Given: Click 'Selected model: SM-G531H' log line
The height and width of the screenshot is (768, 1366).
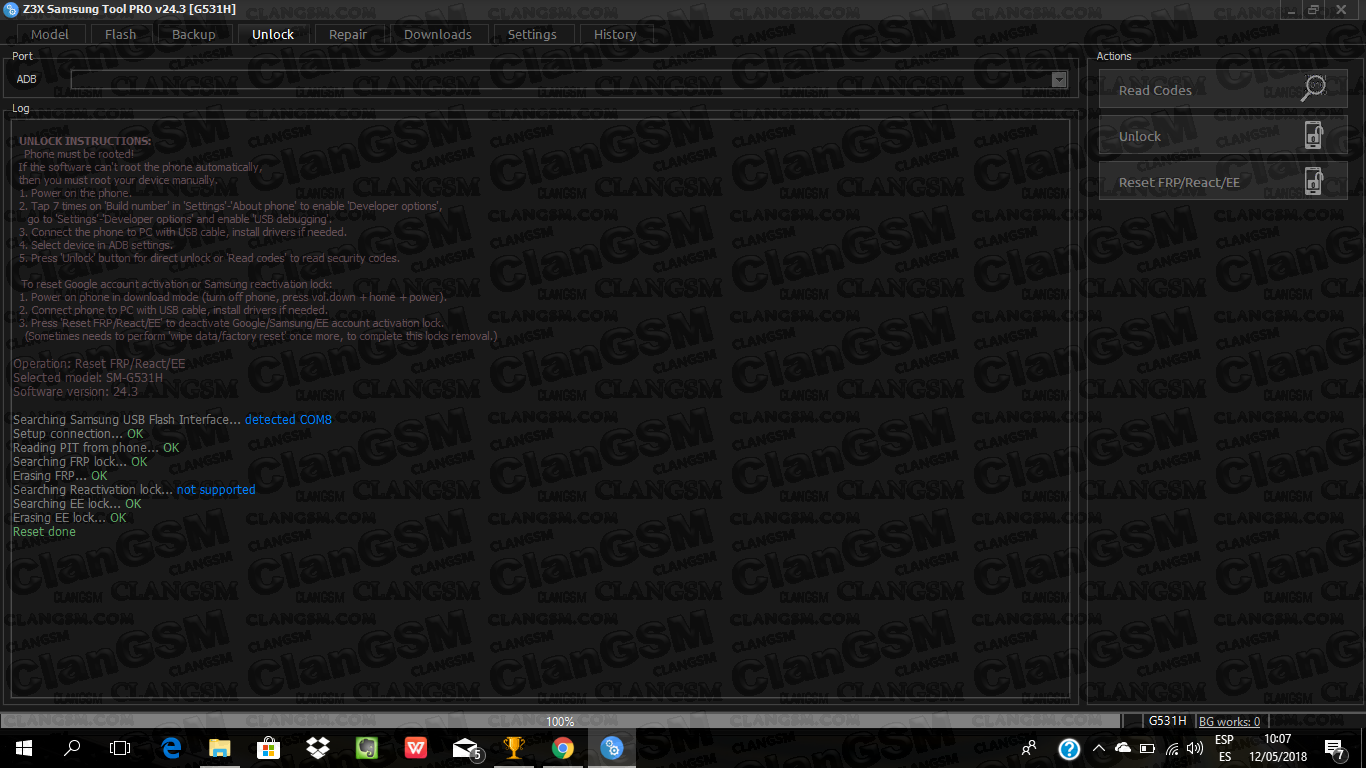Looking at the screenshot, I should pyautogui.click(x=88, y=378).
